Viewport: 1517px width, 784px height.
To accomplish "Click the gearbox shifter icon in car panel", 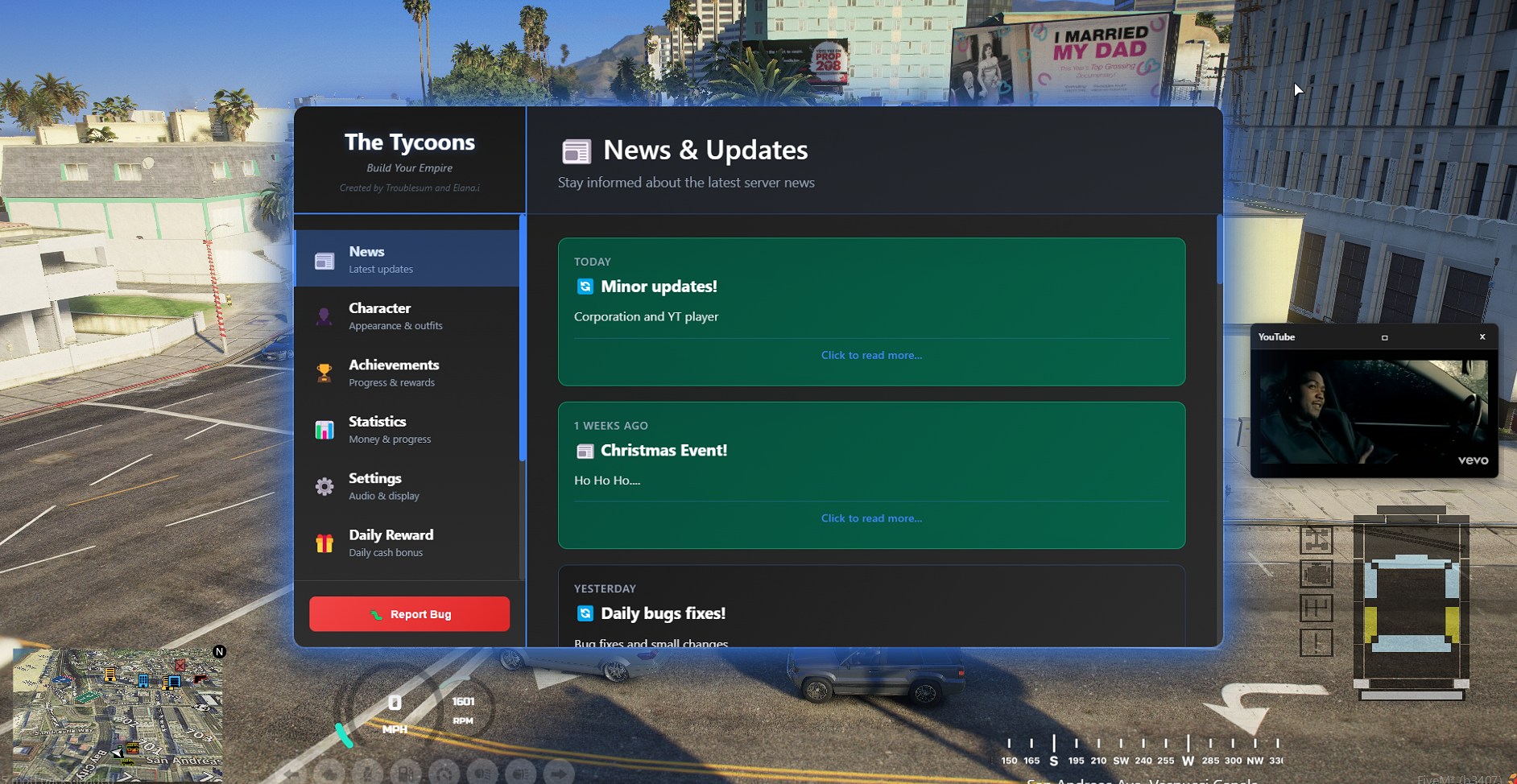I will [x=1317, y=609].
